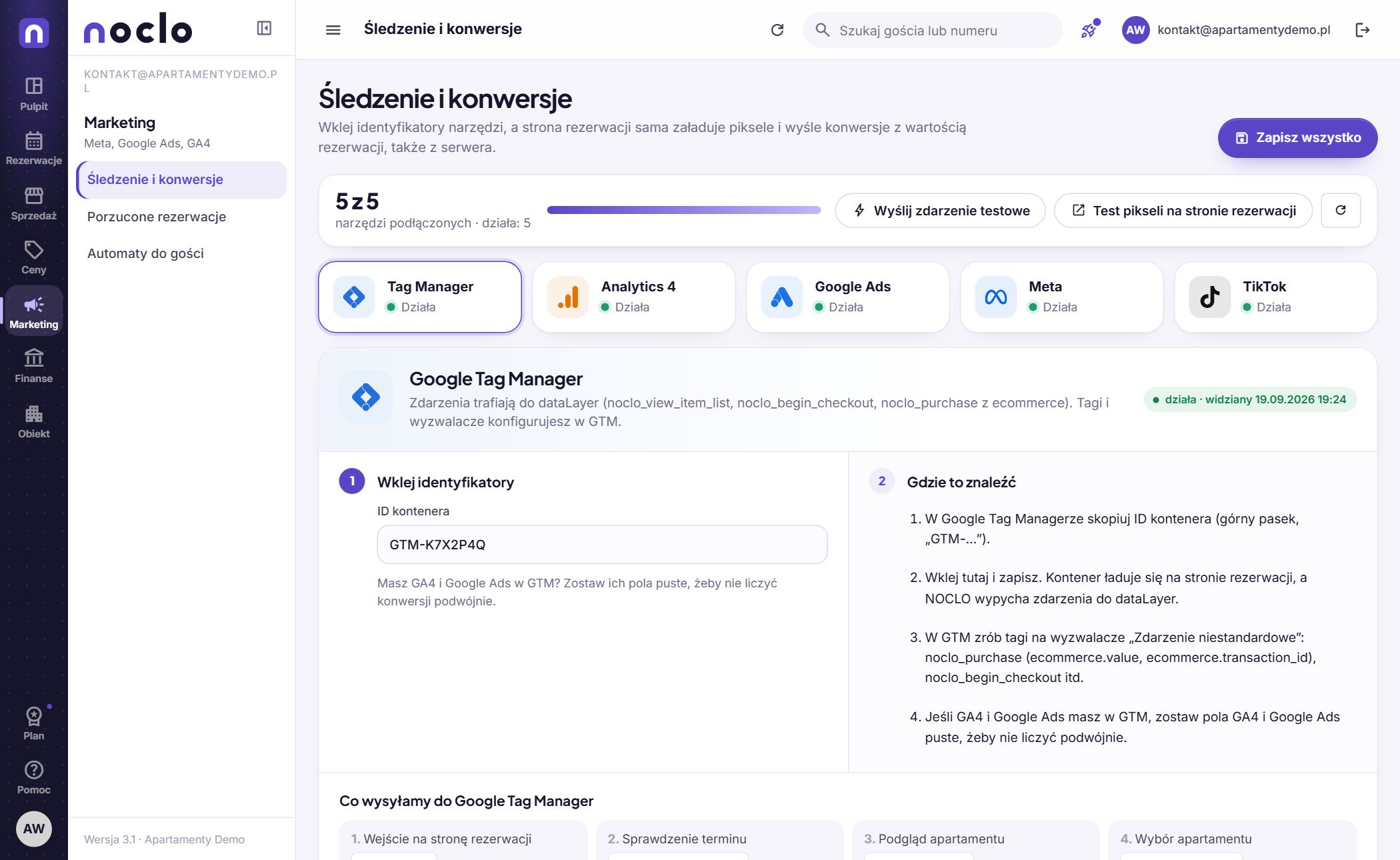Switch to the Analytics 4 card
Image resolution: width=1400 pixels, height=860 pixels.
[x=634, y=297]
